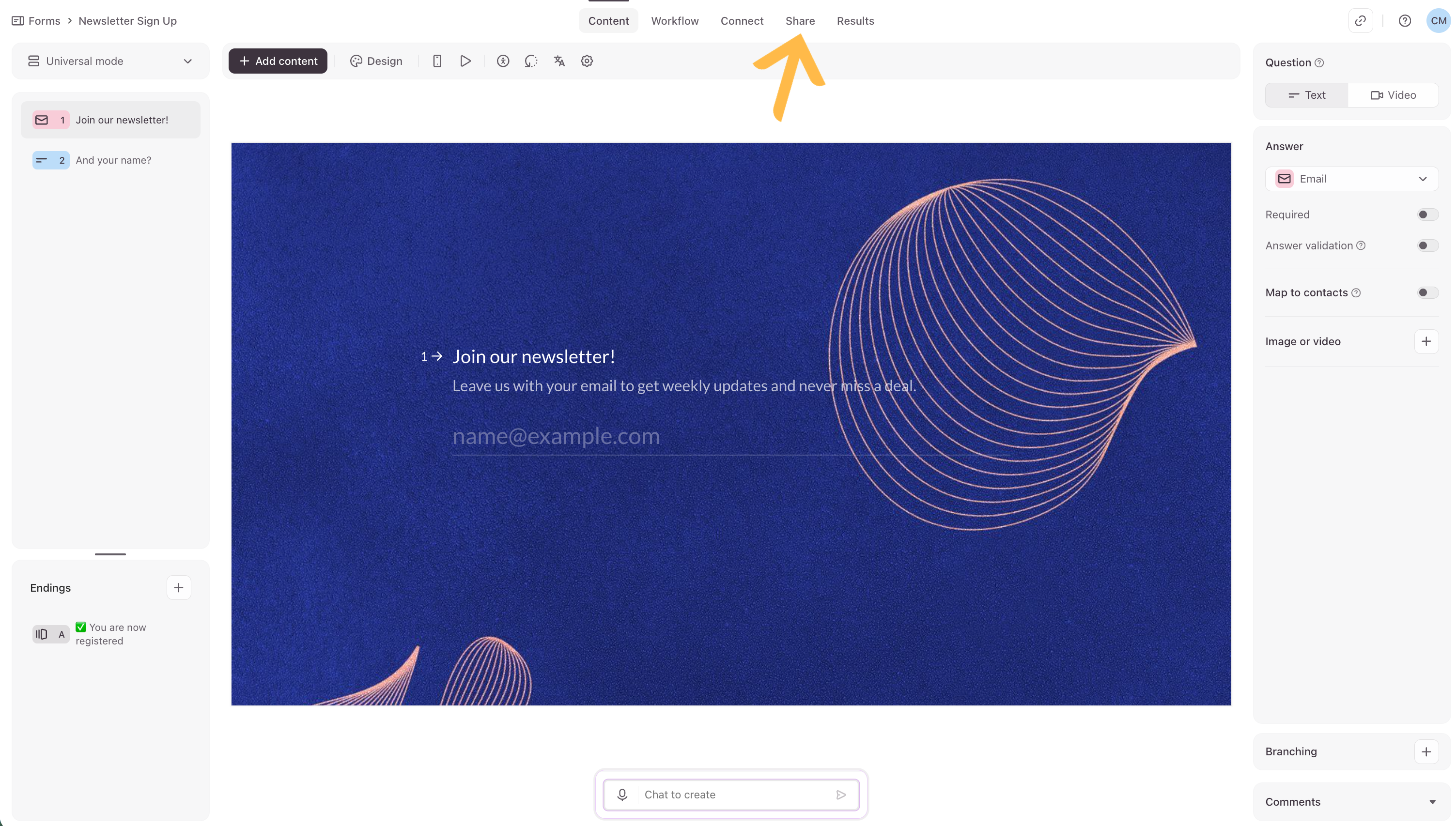Enable the Required toggle
Screen dimensions: 1456x826
[x=1426, y=214]
